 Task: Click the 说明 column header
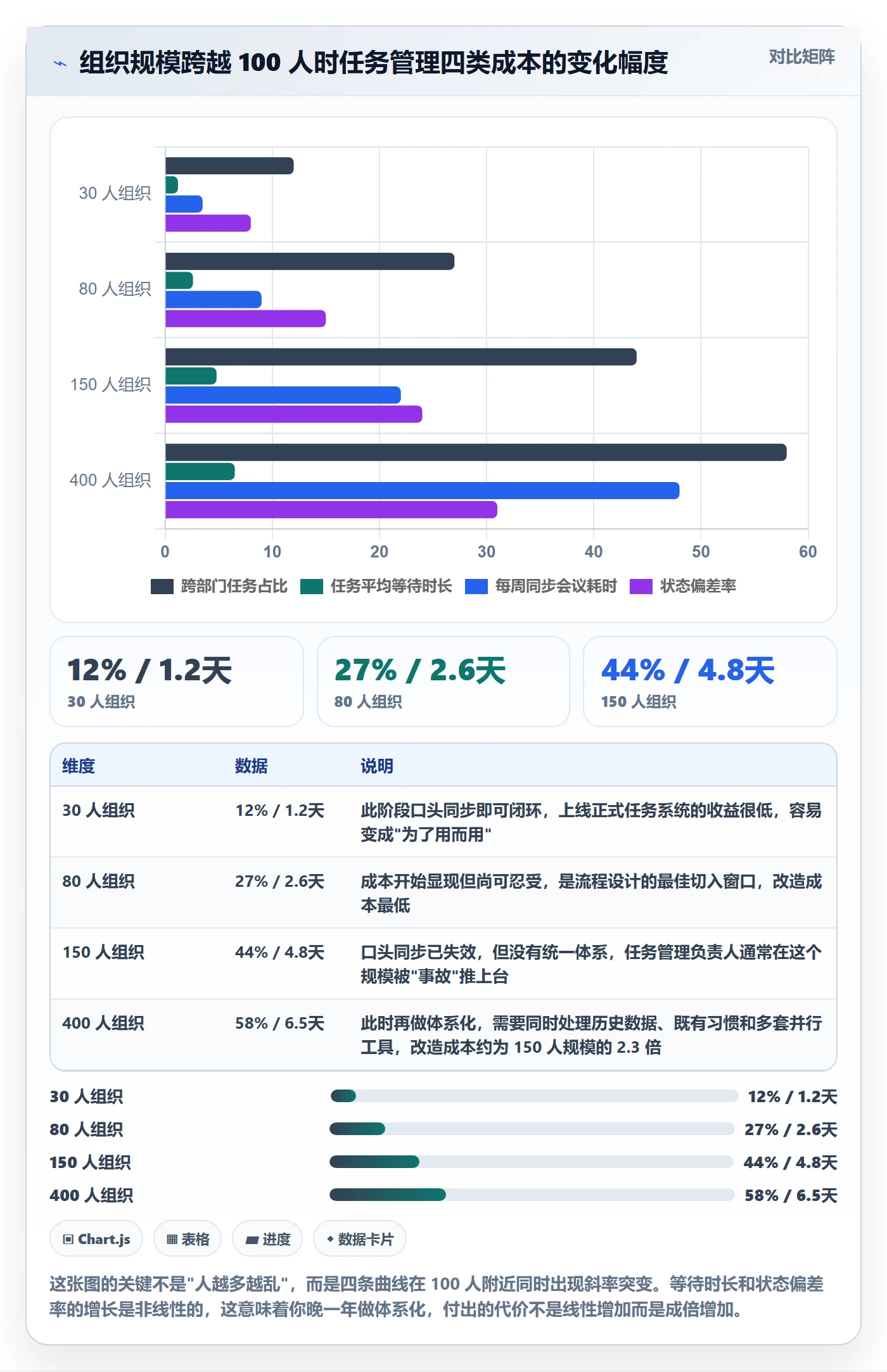[377, 766]
